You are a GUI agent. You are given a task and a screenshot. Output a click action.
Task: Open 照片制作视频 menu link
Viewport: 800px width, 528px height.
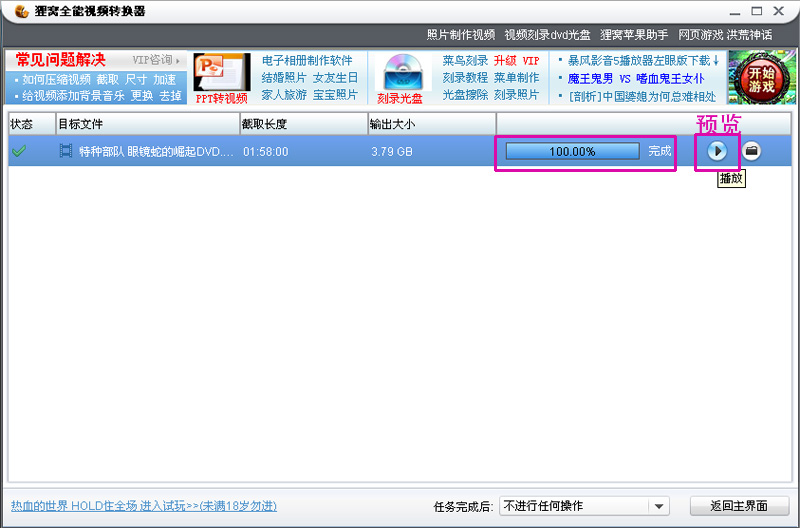click(x=461, y=35)
